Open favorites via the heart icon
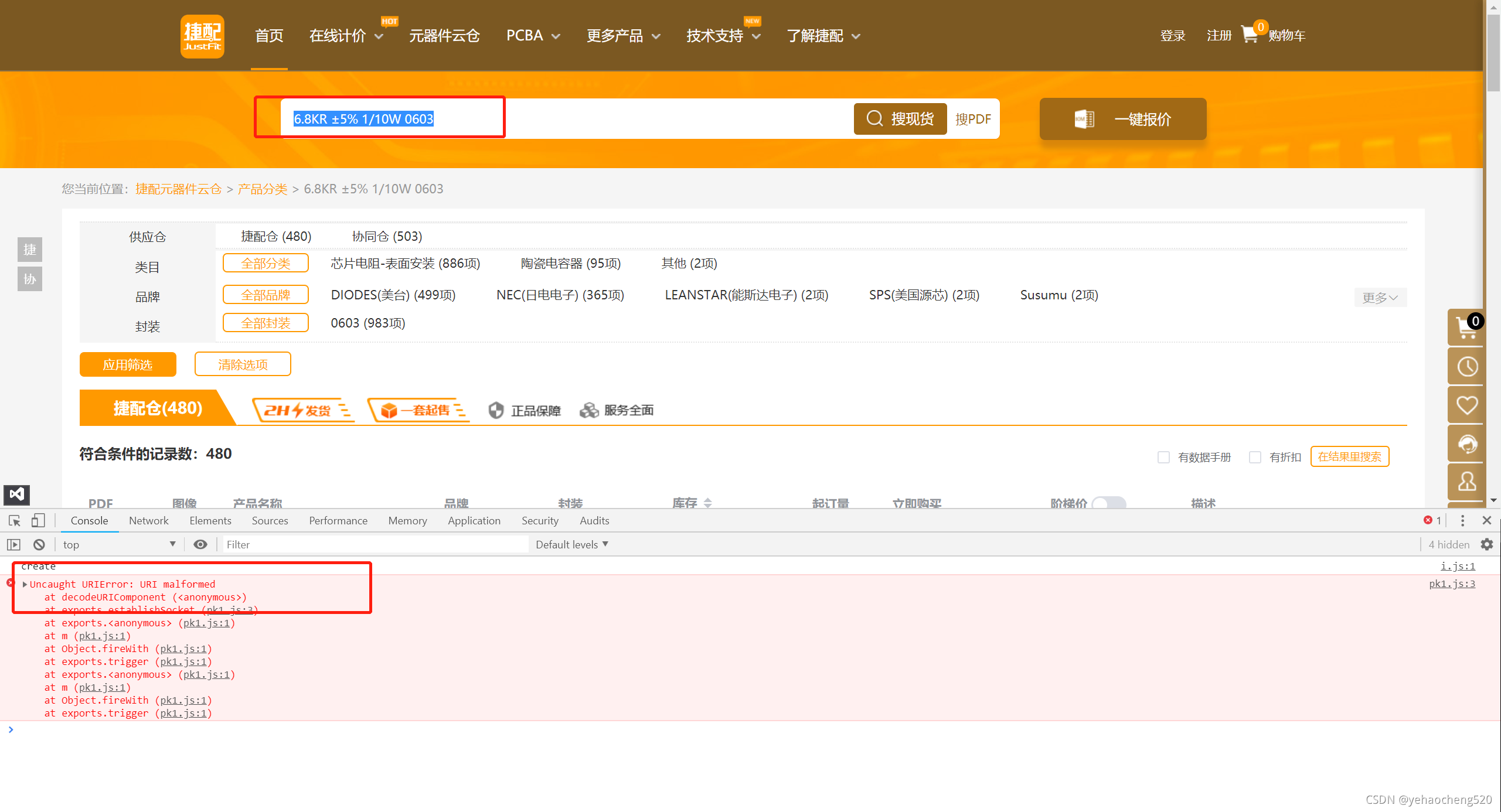The image size is (1501, 812). tap(1466, 404)
